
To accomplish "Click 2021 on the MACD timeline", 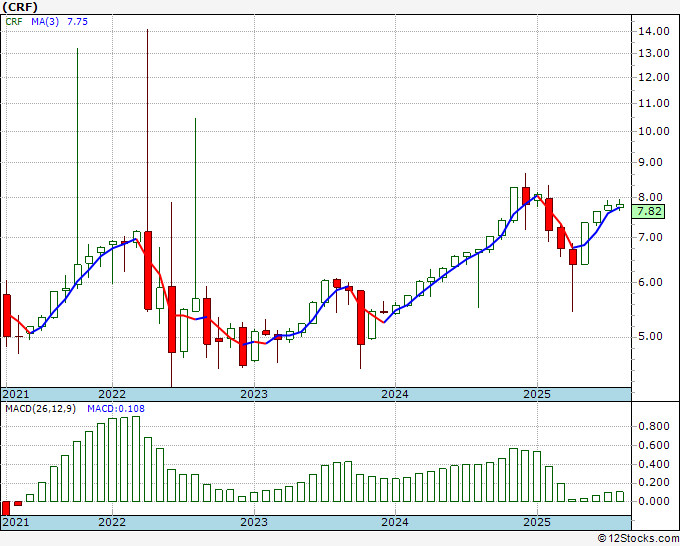I will pyautogui.click(x=16, y=522).
